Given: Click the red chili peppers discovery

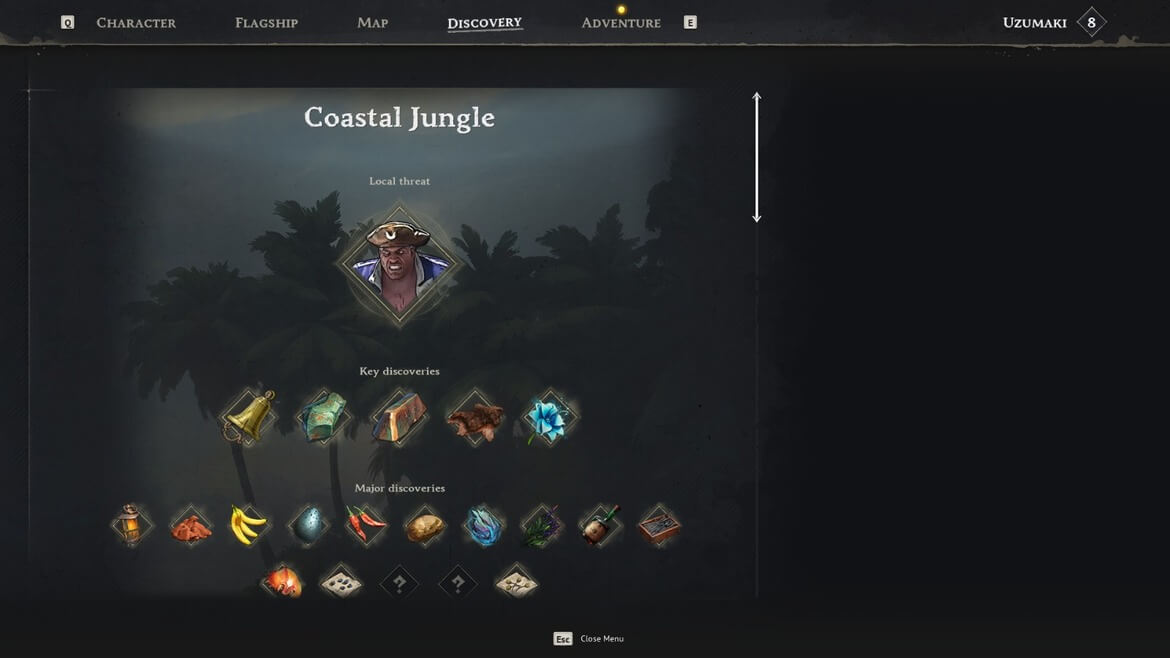Looking at the screenshot, I should point(366,525).
